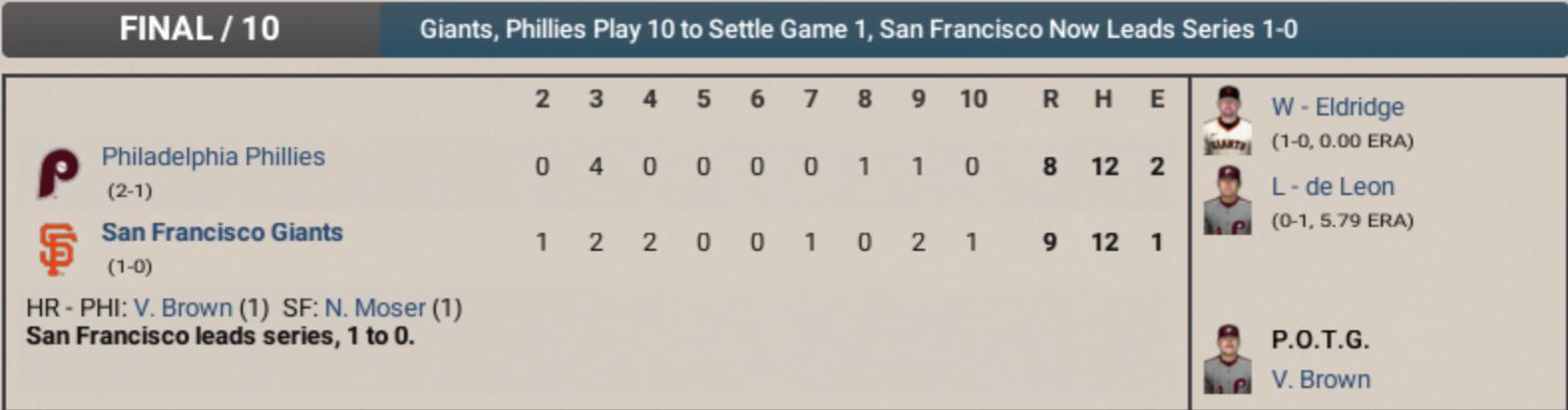Open the Philadelphia Phillies team link
The width and height of the screenshot is (1568, 410).
click(213, 157)
